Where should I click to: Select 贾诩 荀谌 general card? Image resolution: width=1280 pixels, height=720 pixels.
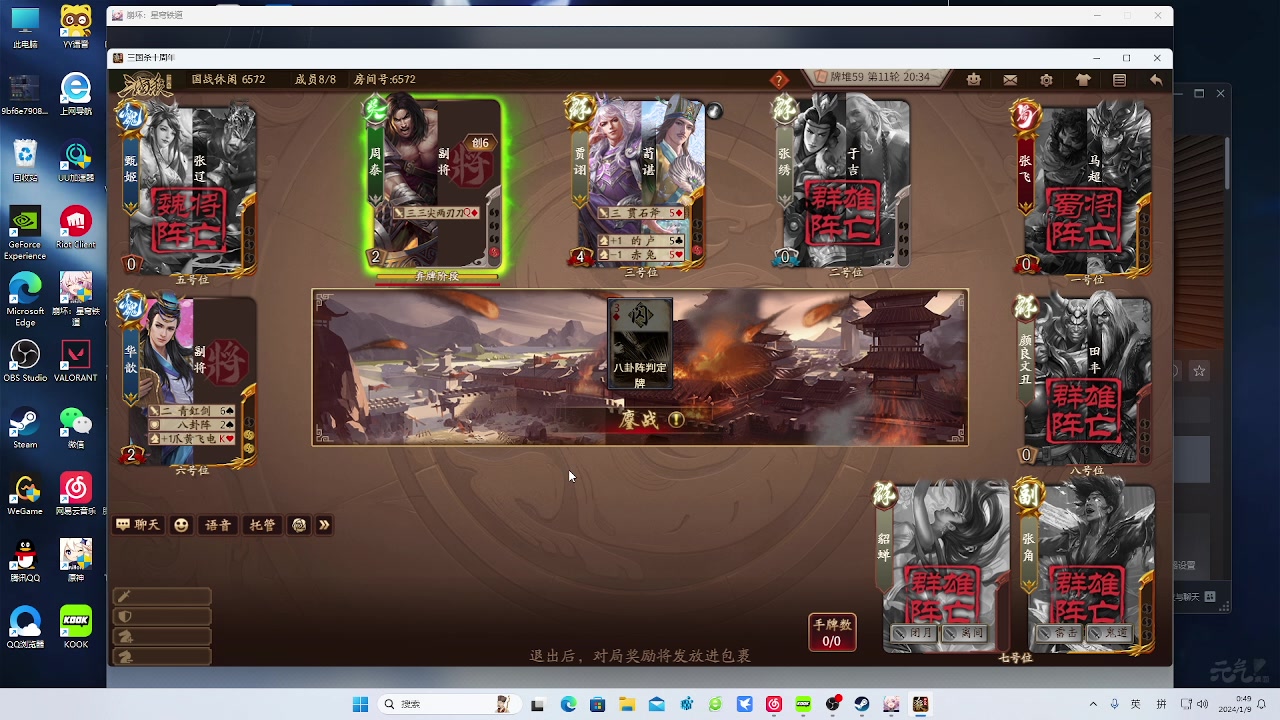[x=638, y=182]
